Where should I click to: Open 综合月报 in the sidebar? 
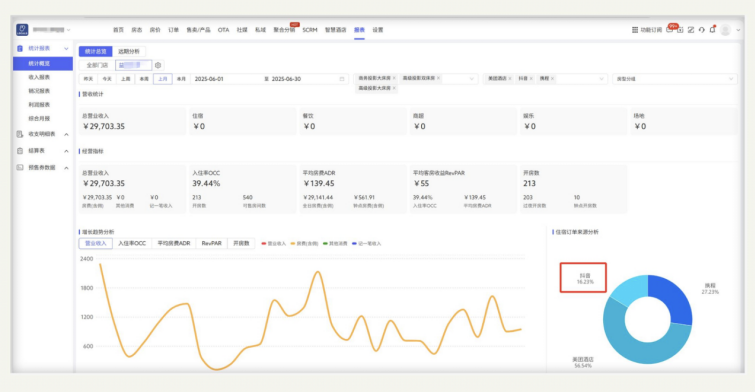pyautogui.click(x=39, y=118)
